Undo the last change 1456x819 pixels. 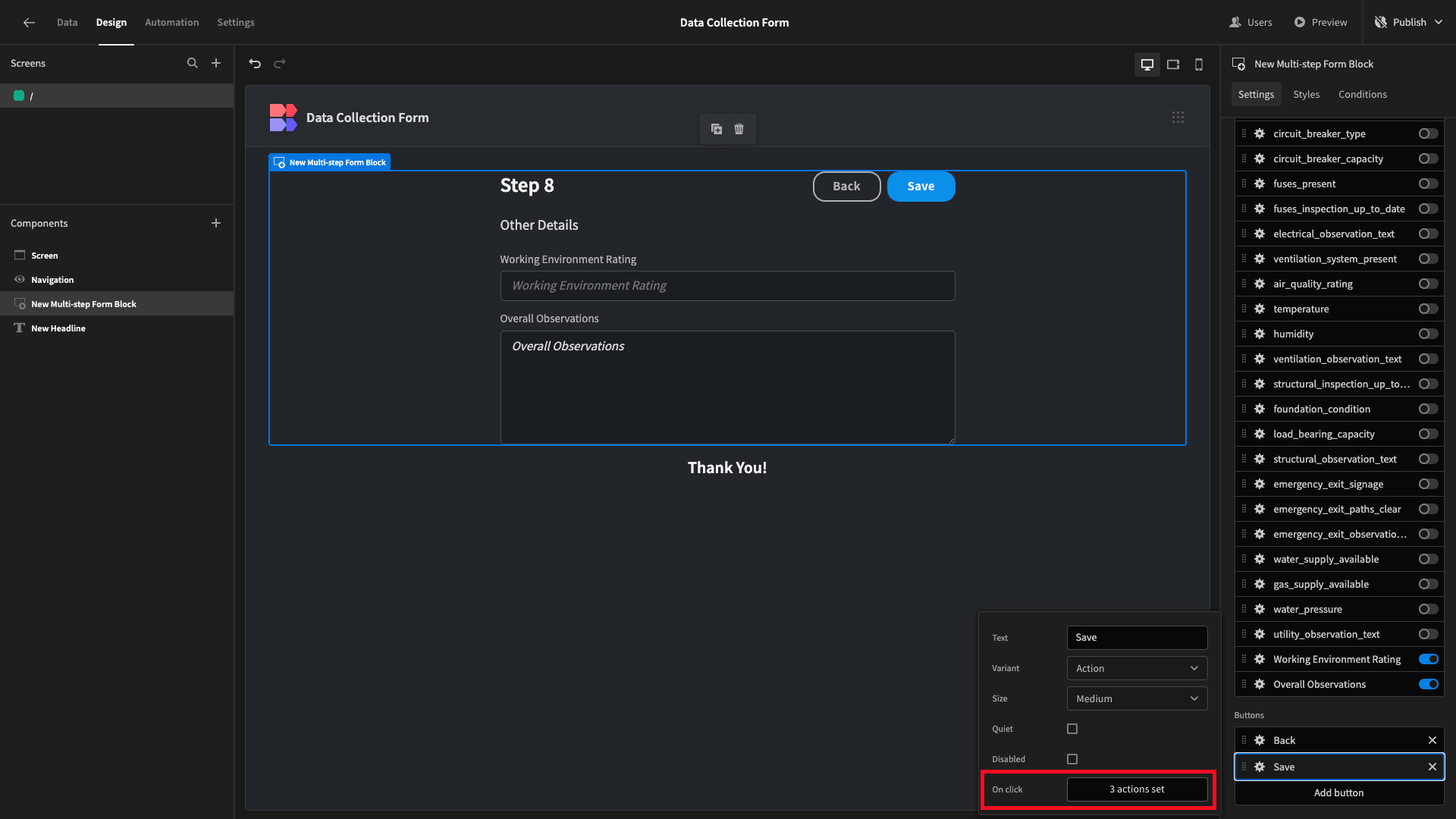point(255,64)
